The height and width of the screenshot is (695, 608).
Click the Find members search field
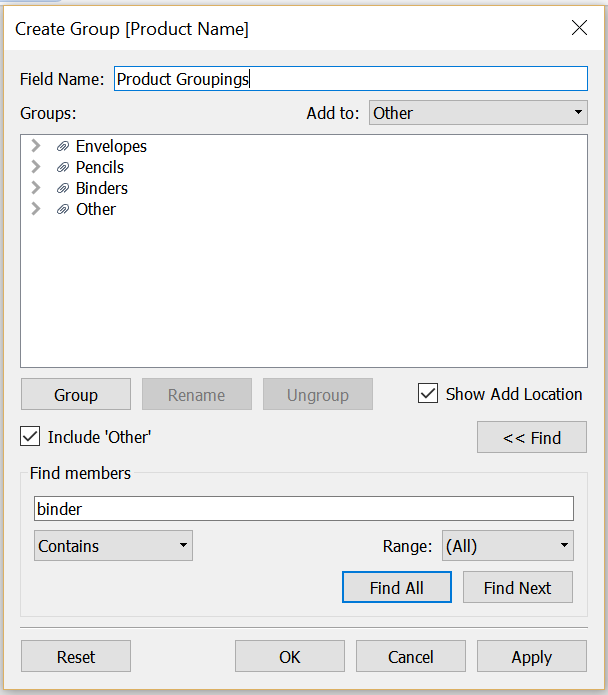click(x=303, y=509)
